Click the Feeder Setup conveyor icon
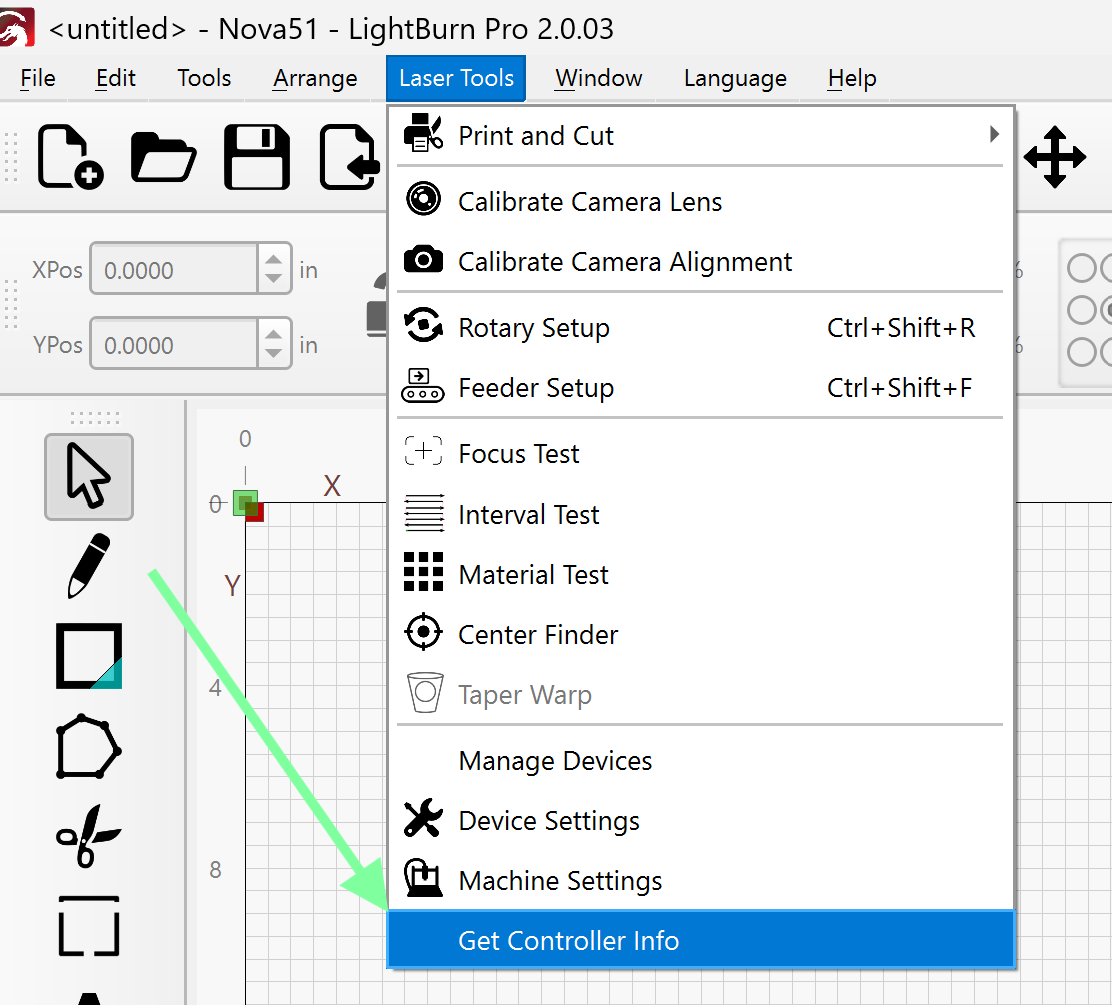 click(x=423, y=386)
